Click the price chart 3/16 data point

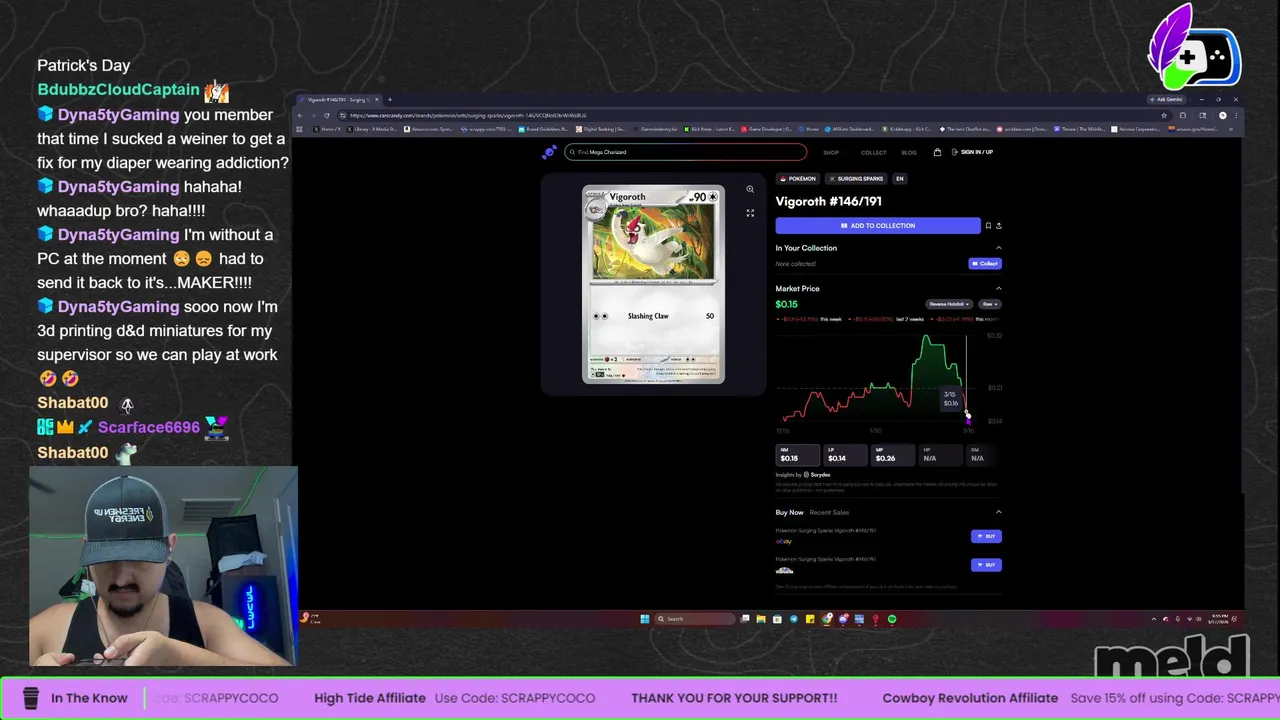click(967, 415)
